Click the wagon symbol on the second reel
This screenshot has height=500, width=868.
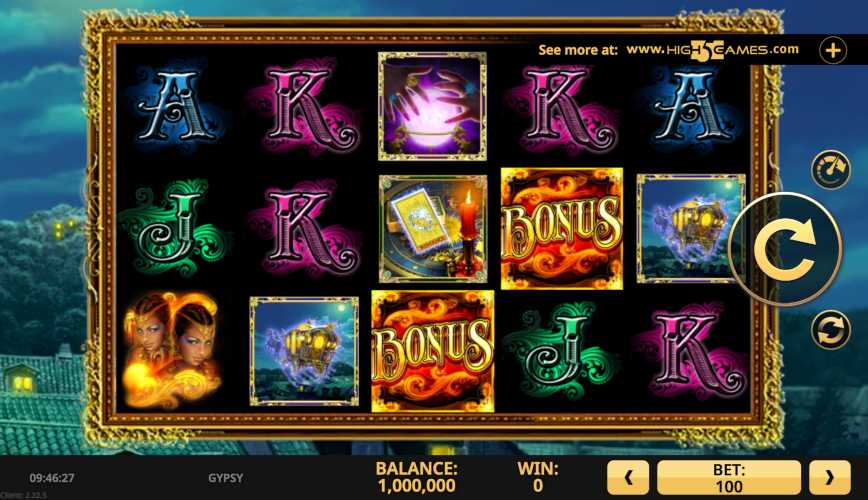304,351
